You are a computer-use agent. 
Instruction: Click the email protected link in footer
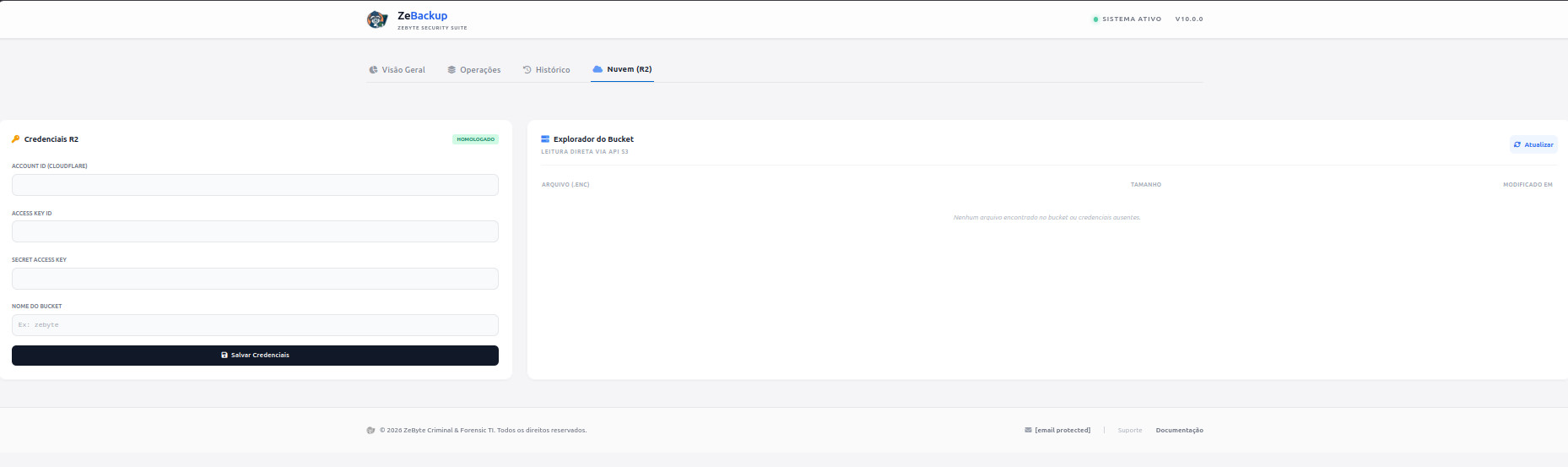(1062, 431)
